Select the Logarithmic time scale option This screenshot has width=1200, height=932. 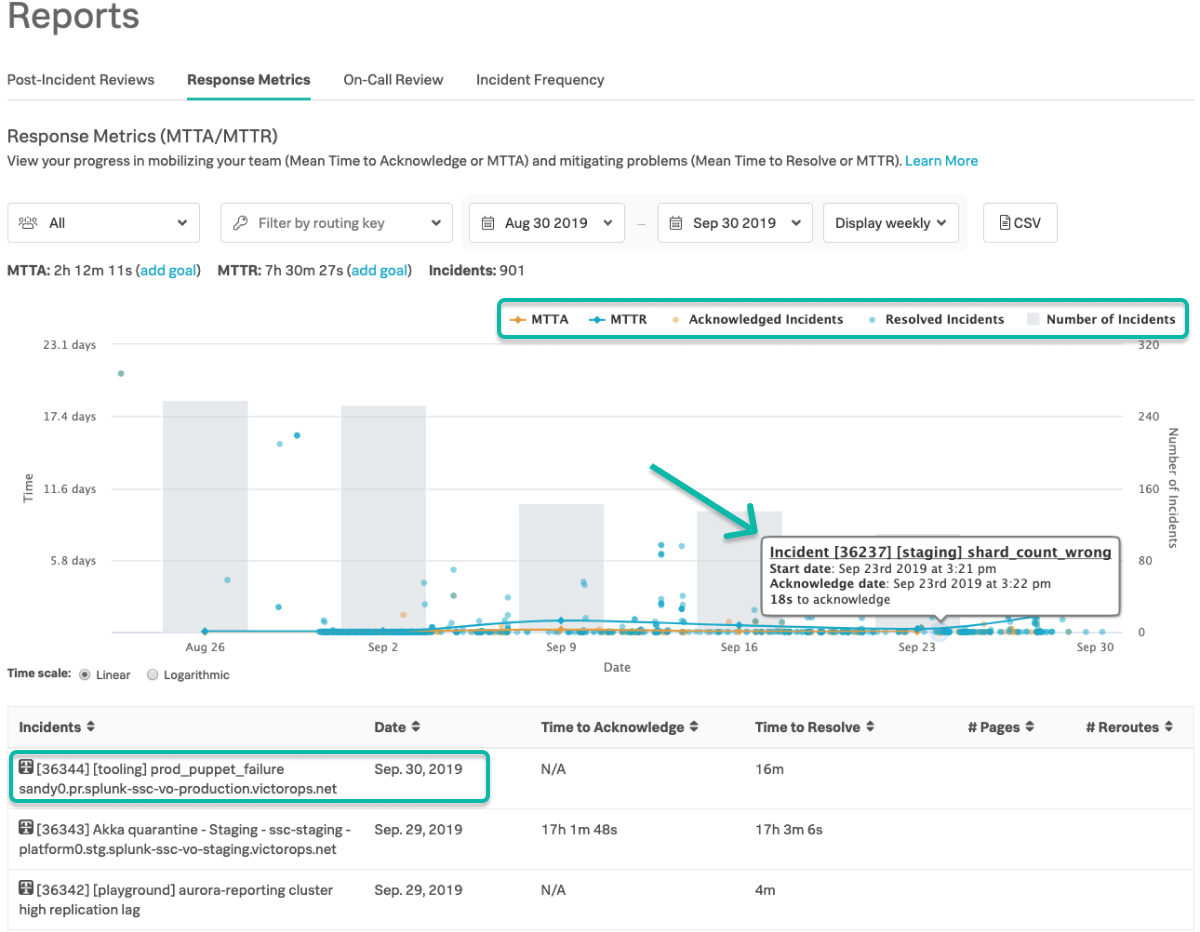(x=152, y=674)
